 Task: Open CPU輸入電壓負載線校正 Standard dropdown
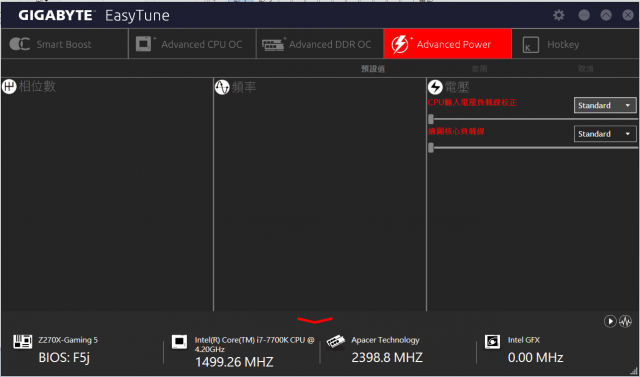click(x=605, y=105)
